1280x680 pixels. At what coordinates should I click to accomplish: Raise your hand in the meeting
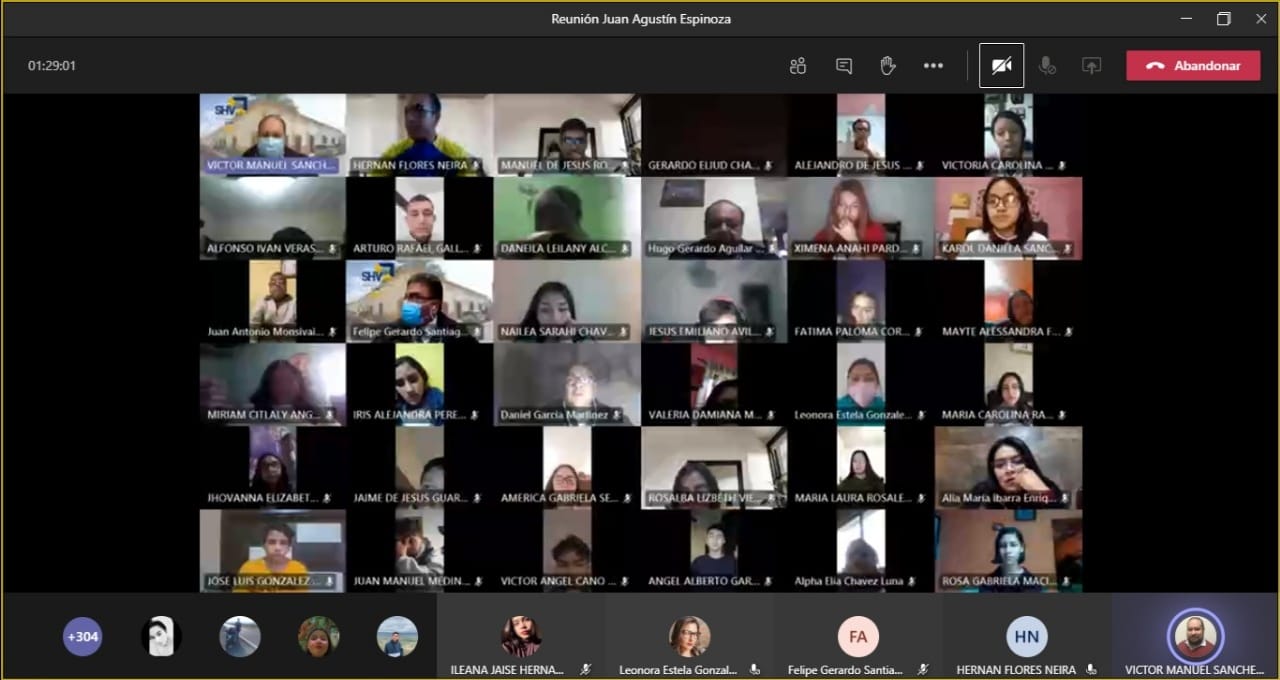point(887,66)
